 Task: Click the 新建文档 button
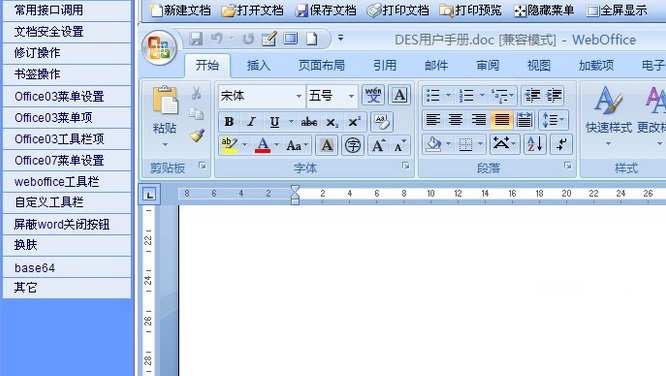coord(181,10)
